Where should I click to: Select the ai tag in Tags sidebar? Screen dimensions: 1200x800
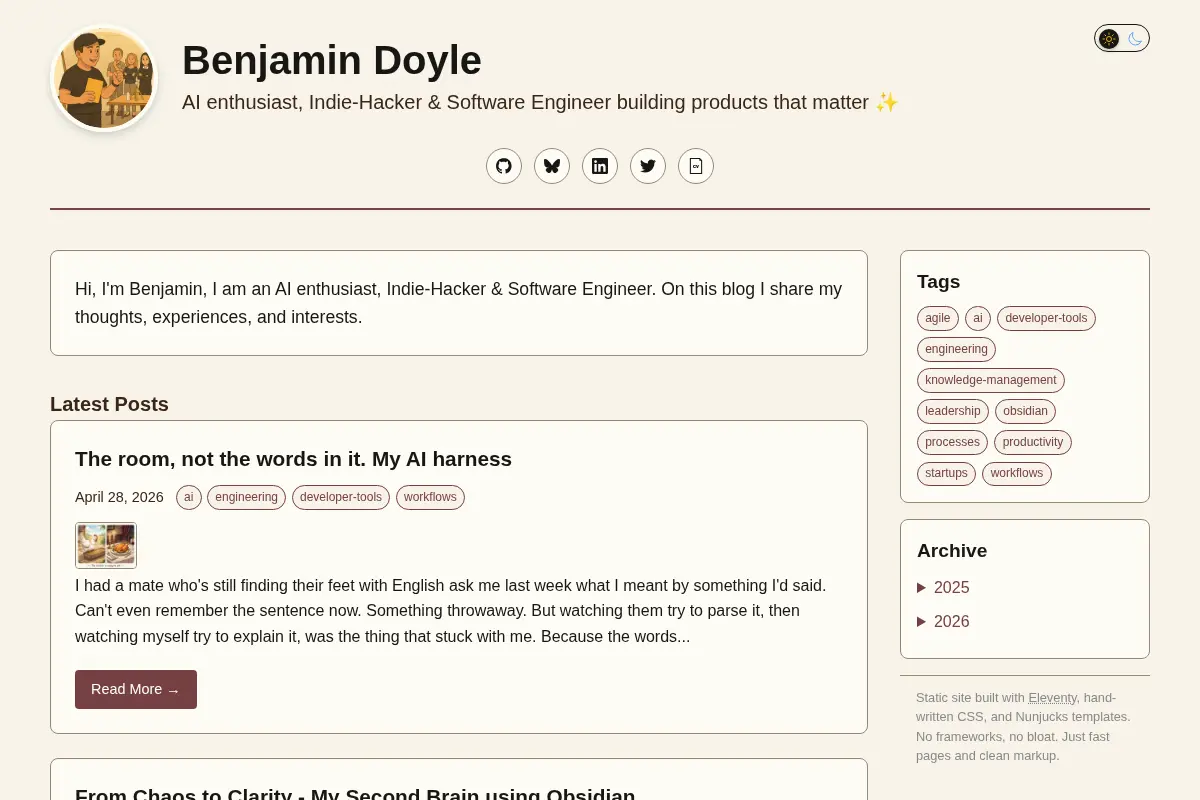pos(978,318)
